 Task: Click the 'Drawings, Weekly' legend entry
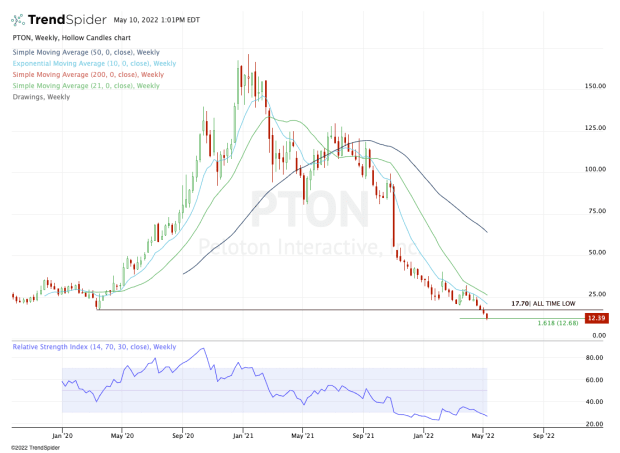[41, 97]
